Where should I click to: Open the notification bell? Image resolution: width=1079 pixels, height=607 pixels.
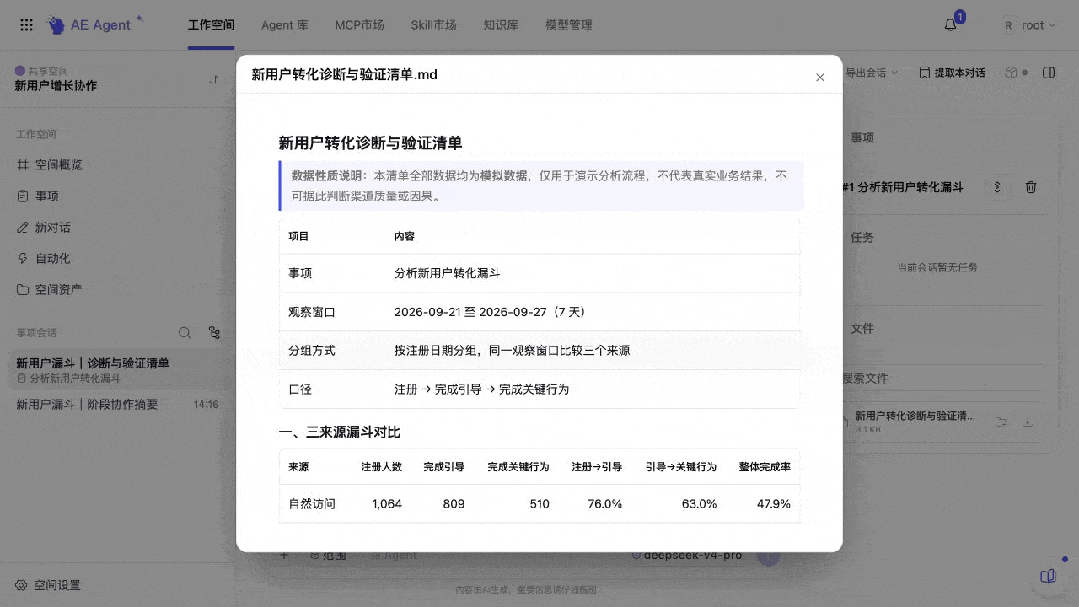[950, 25]
